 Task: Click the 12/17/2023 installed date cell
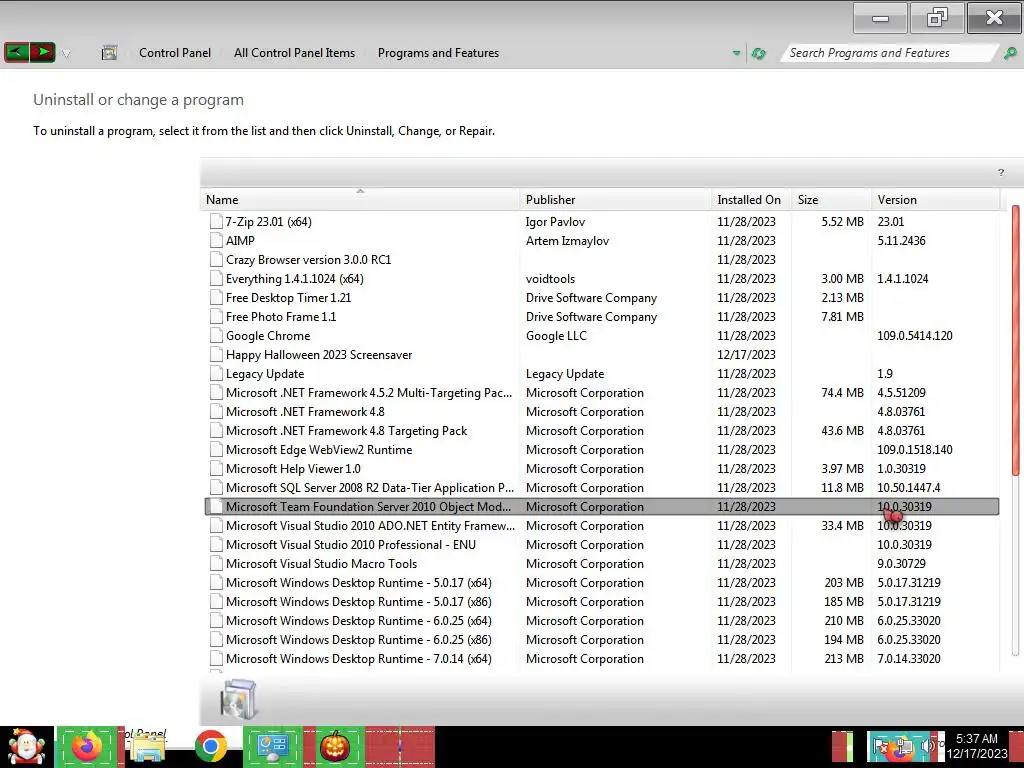(x=746, y=355)
